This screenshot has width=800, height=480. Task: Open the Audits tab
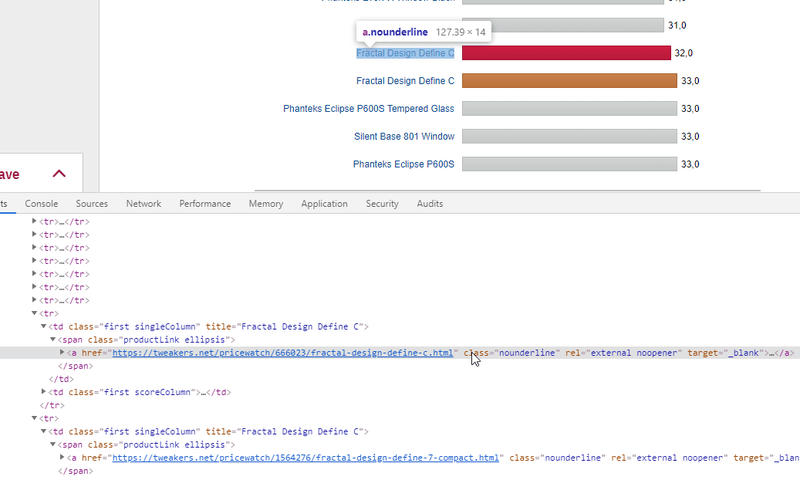click(x=430, y=204)
